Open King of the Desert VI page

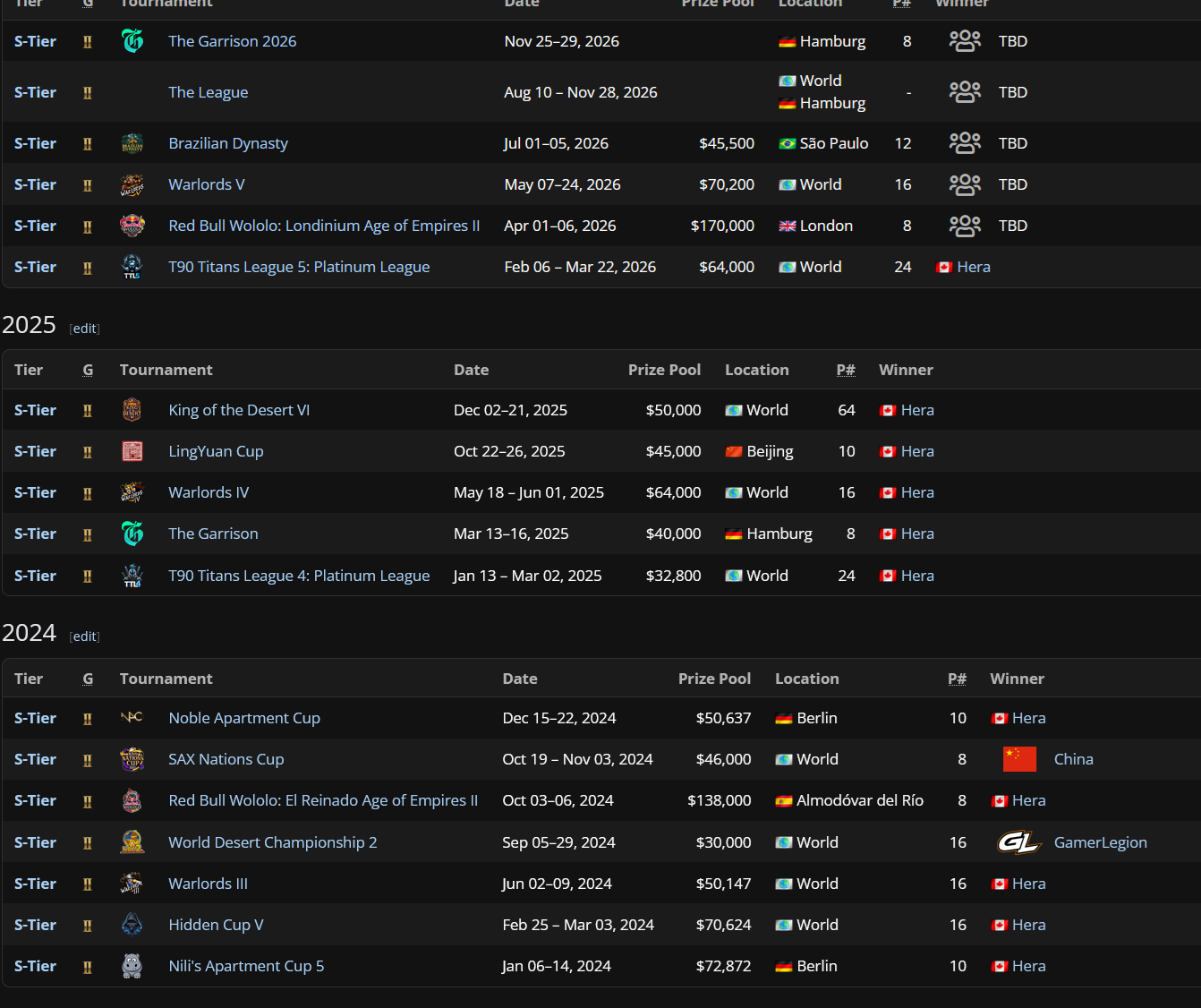click(239, 410)
